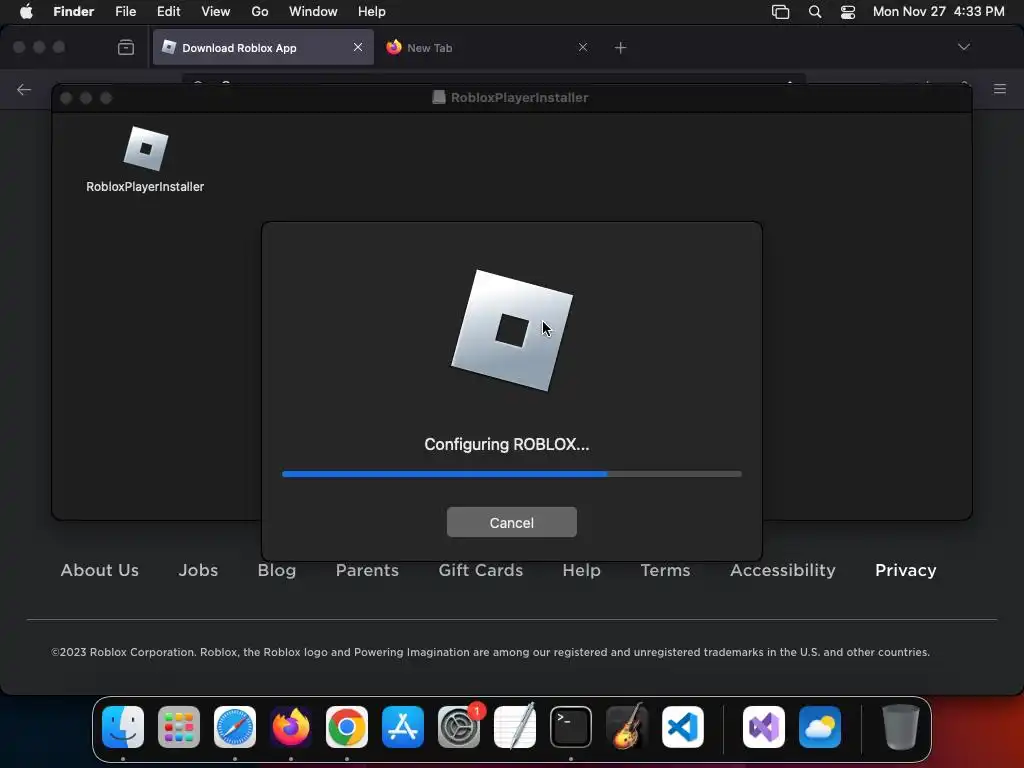This screenshot has height=768, width=1024.
Task: Open the Help menu in the menu bar
Action: click(x=372, y=12)
